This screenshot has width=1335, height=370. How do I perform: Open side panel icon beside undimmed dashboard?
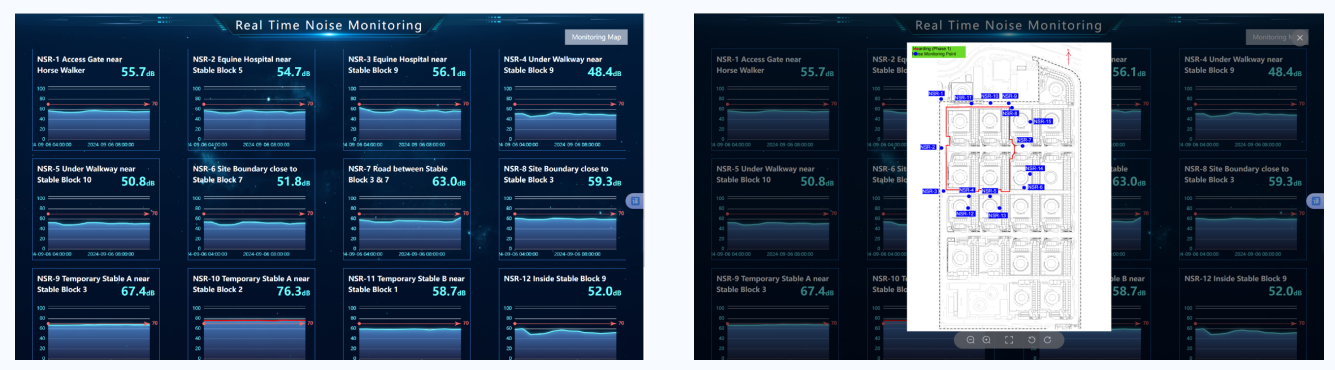pyautogui.click(x=635, y=201)
